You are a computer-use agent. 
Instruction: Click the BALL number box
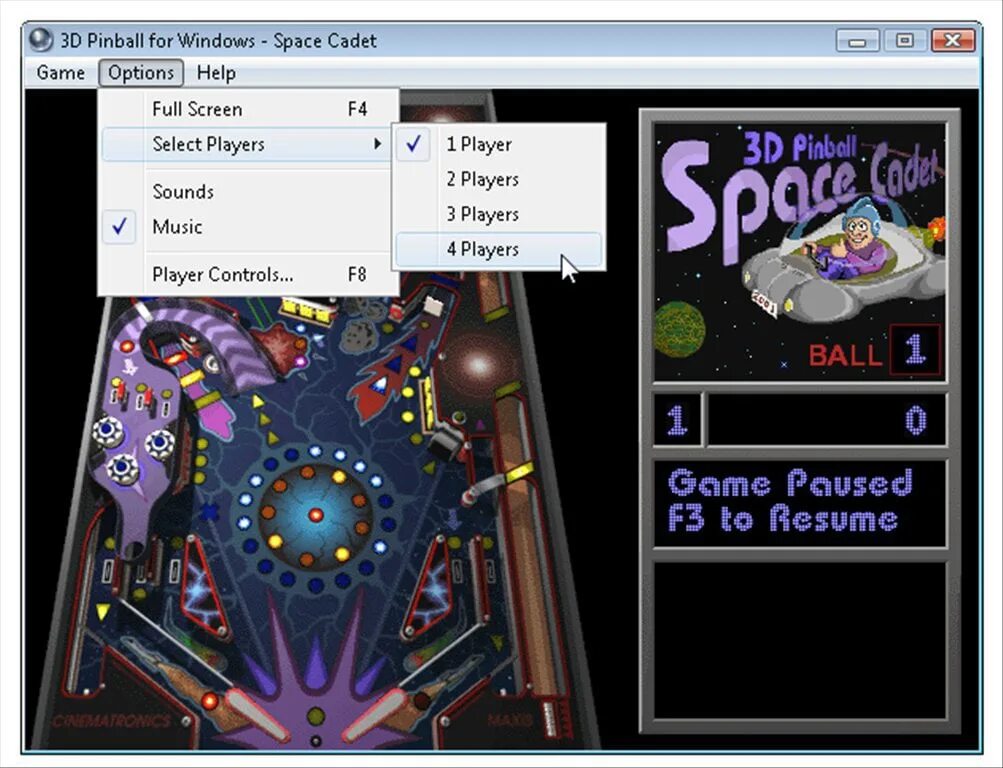(x=915, y=350)
